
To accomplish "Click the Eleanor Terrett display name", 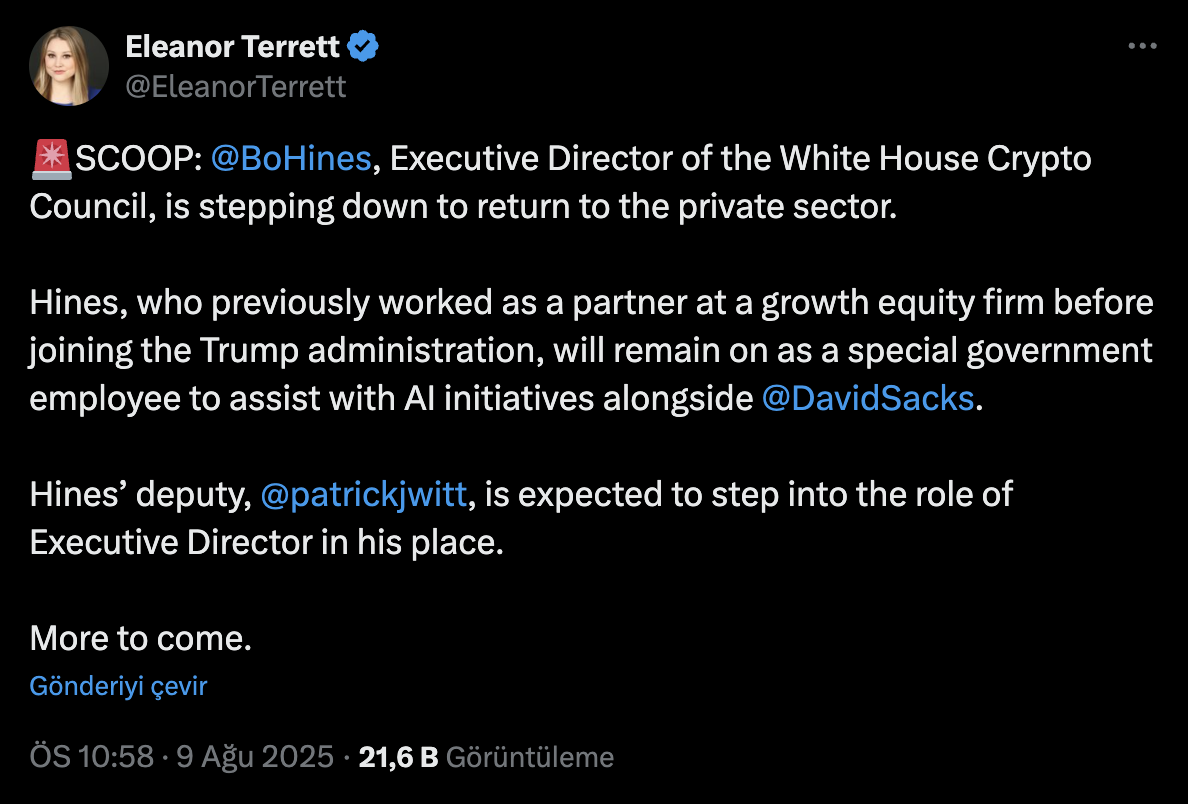I will pyautogui.click(x=234, y=45).
